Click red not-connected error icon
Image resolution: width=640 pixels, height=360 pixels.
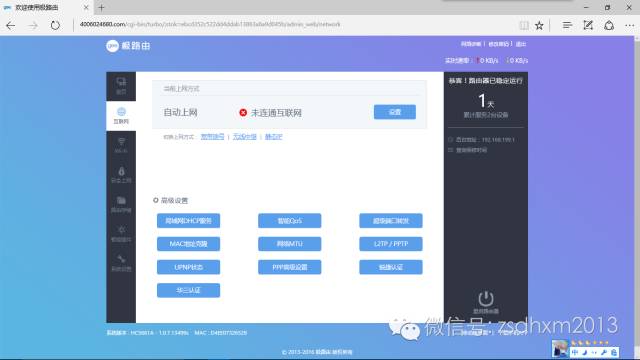pyautogui.click(x=243, y=113)
